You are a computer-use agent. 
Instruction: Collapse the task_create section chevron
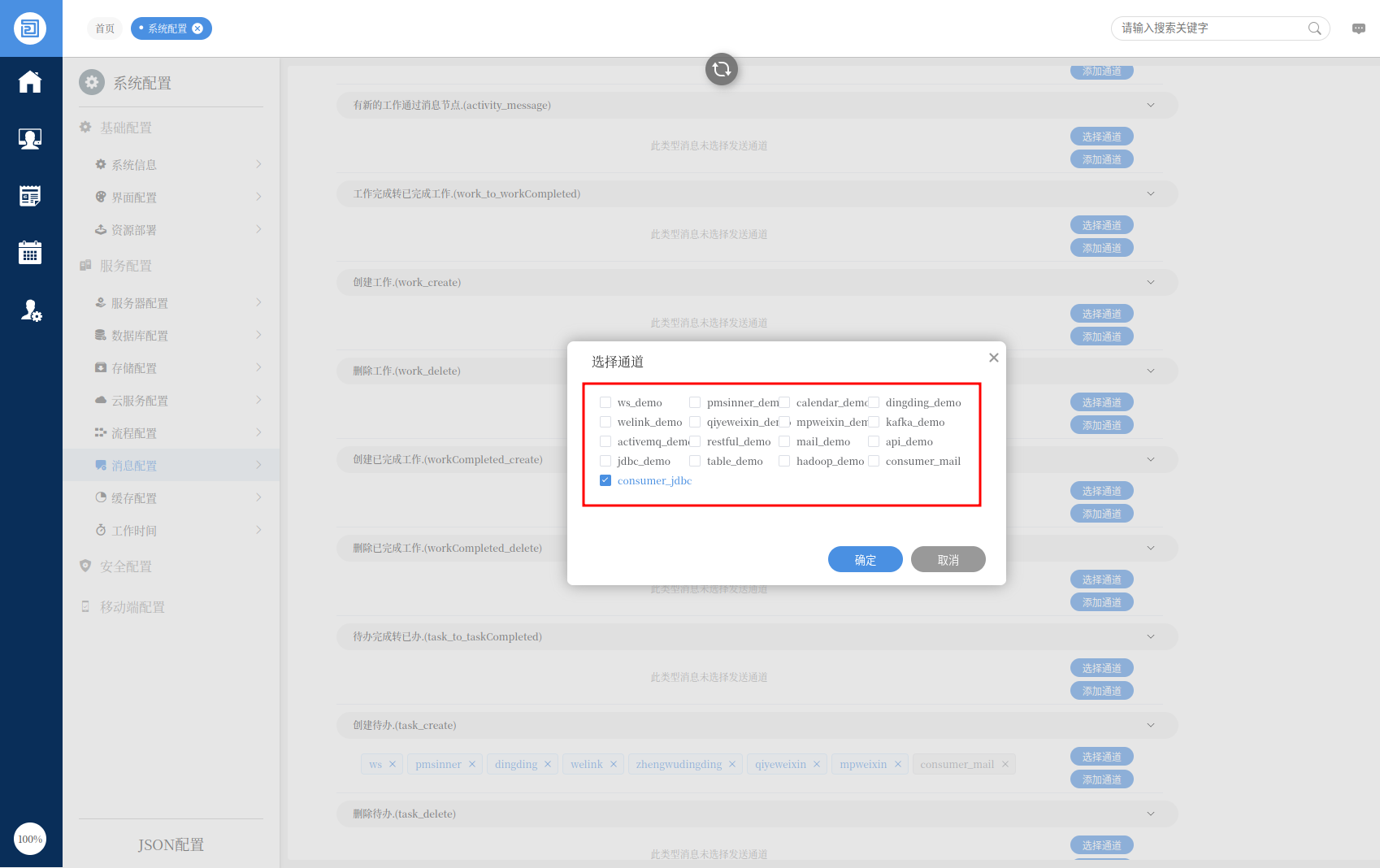click(x=1150, y=726)
